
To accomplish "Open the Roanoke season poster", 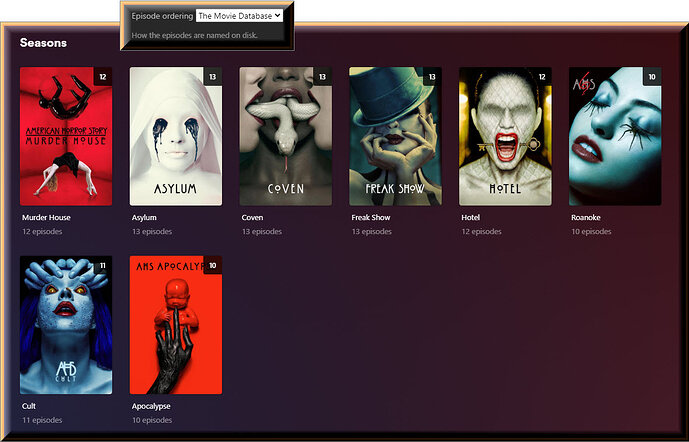I will 615,136.
